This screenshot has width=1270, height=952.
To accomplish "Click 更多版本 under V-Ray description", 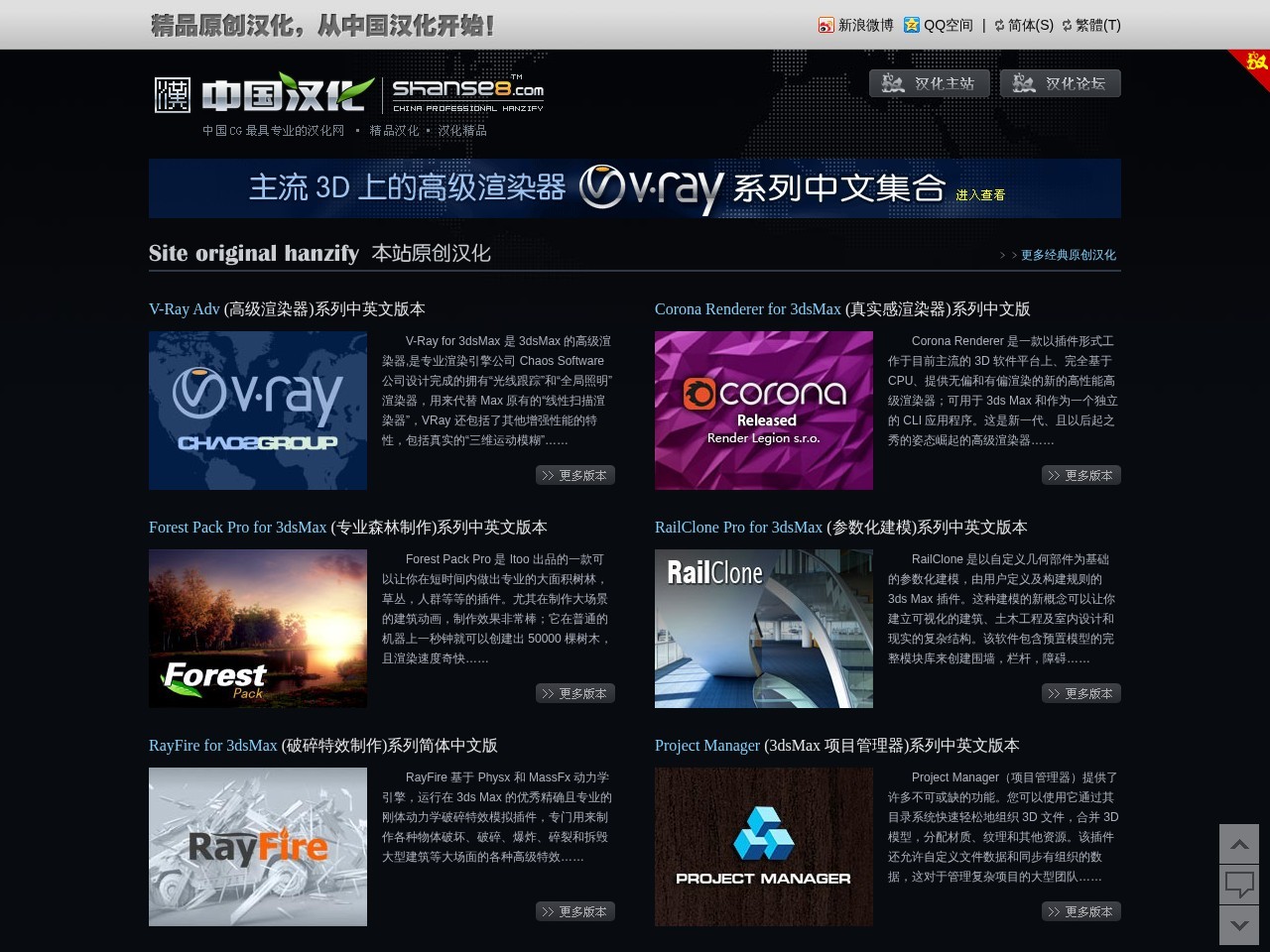I will (575, 475).
